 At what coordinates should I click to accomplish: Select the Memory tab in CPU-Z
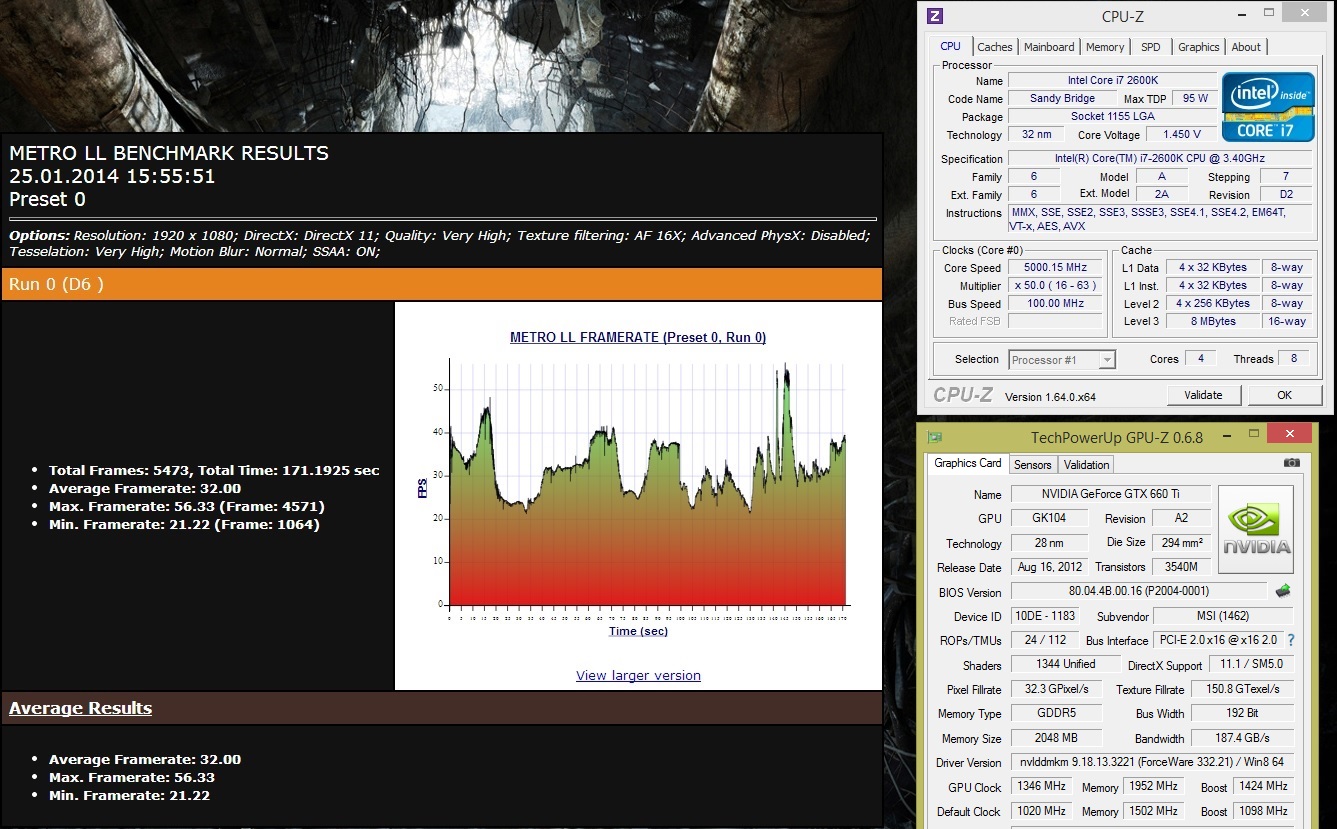1105,47
